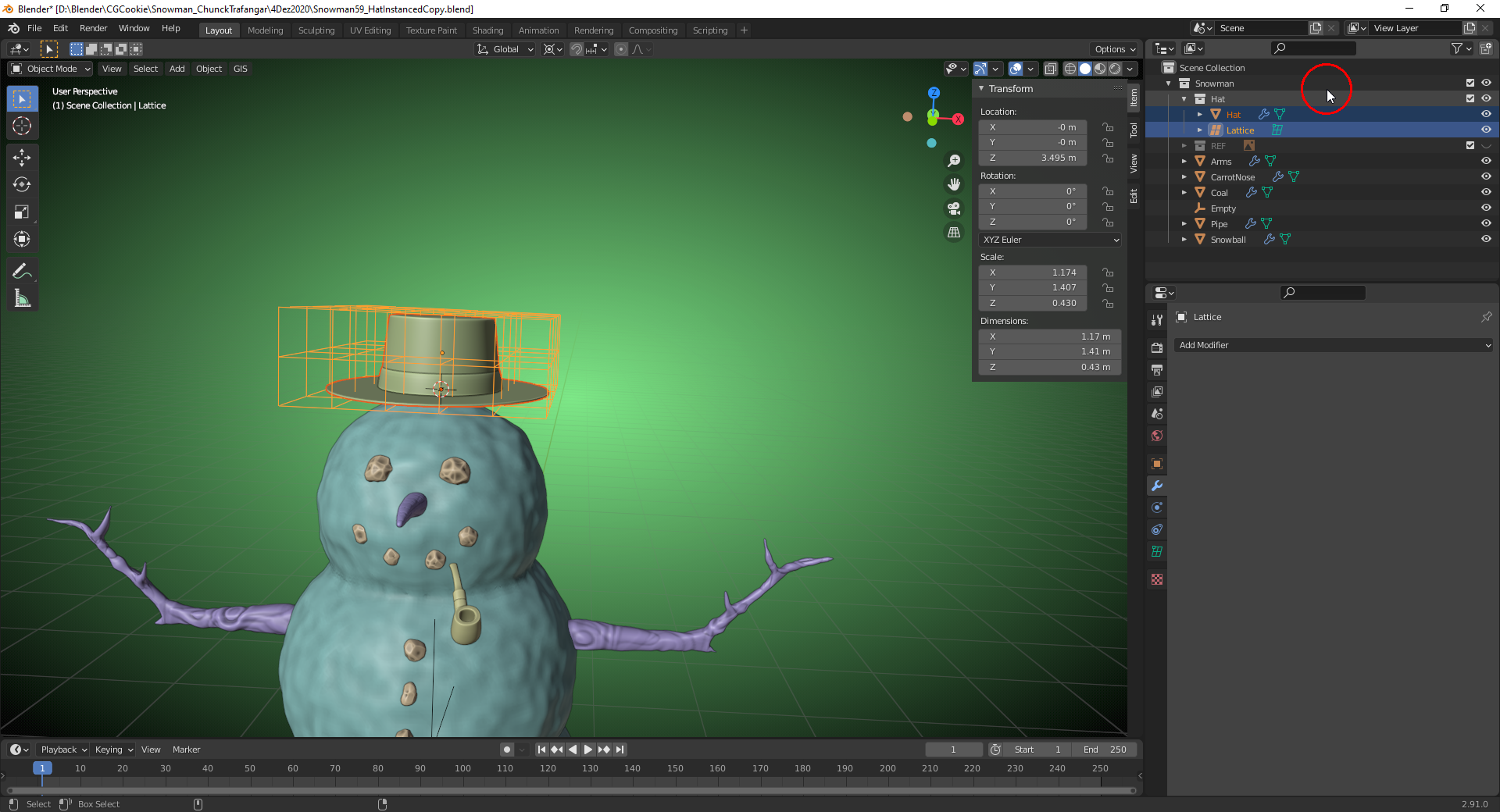The height and width of the screenshot is (812, 1500).
Task: Open the Modifier properties wrench tab
Action: tap(1157, 486)
